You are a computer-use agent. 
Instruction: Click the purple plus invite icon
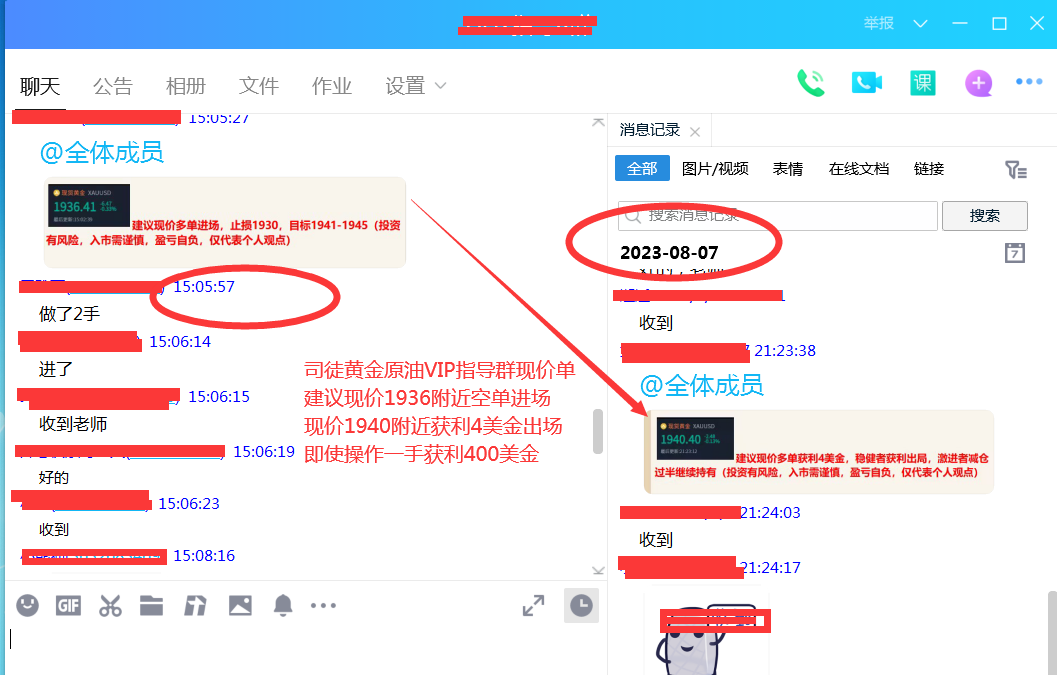tap(978, 83)
